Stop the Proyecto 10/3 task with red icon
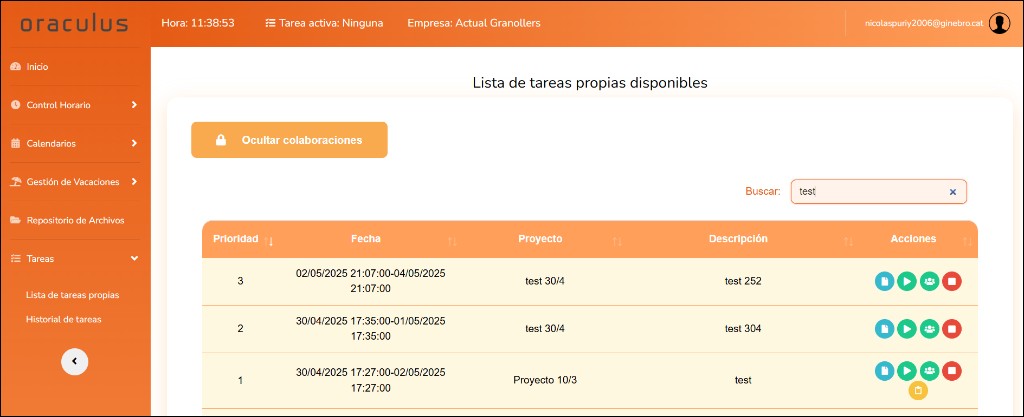 pos(952,371)
